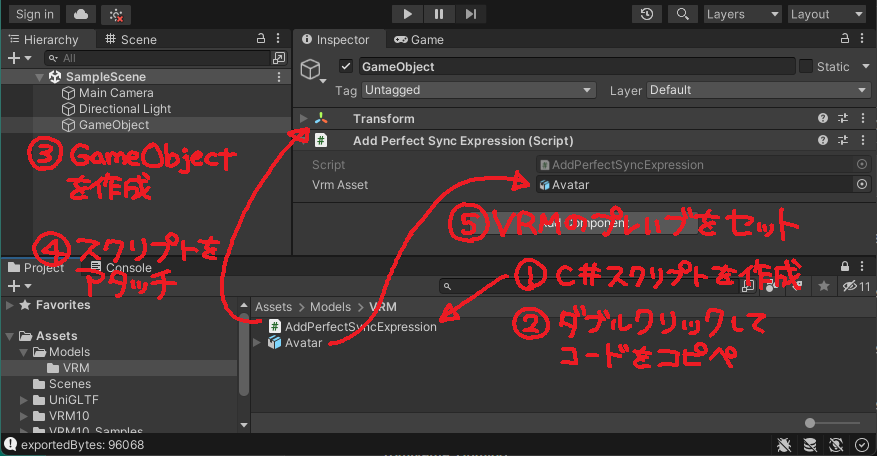Click the Pause button
The height and width of the screenshot is (456, 877).
coord(438,14)
